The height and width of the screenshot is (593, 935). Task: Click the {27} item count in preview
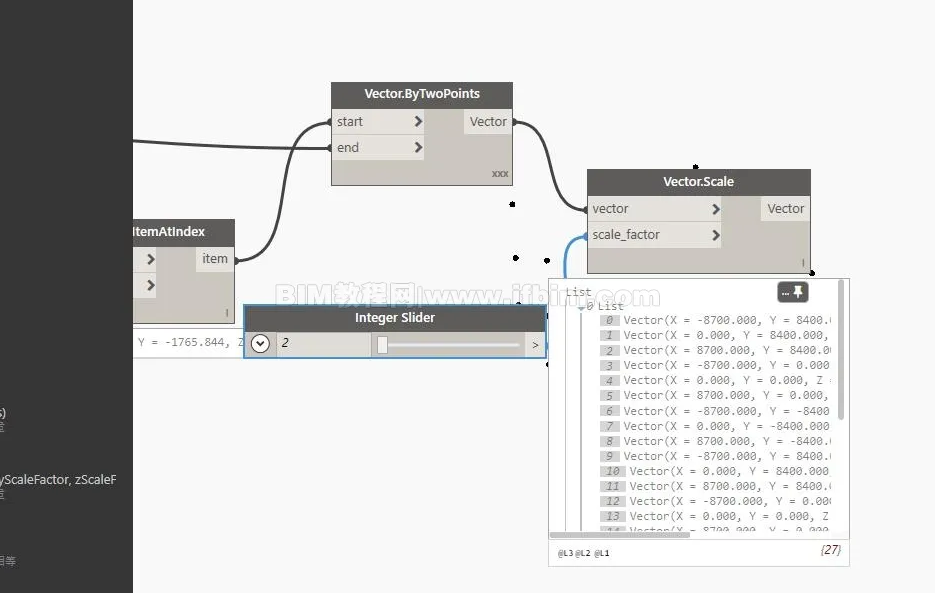pos(831,549)
